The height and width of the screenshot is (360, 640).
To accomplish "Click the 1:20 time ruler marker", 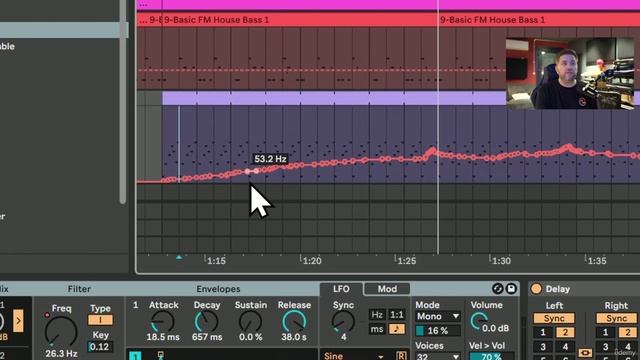I will click(x=311, y=260).
